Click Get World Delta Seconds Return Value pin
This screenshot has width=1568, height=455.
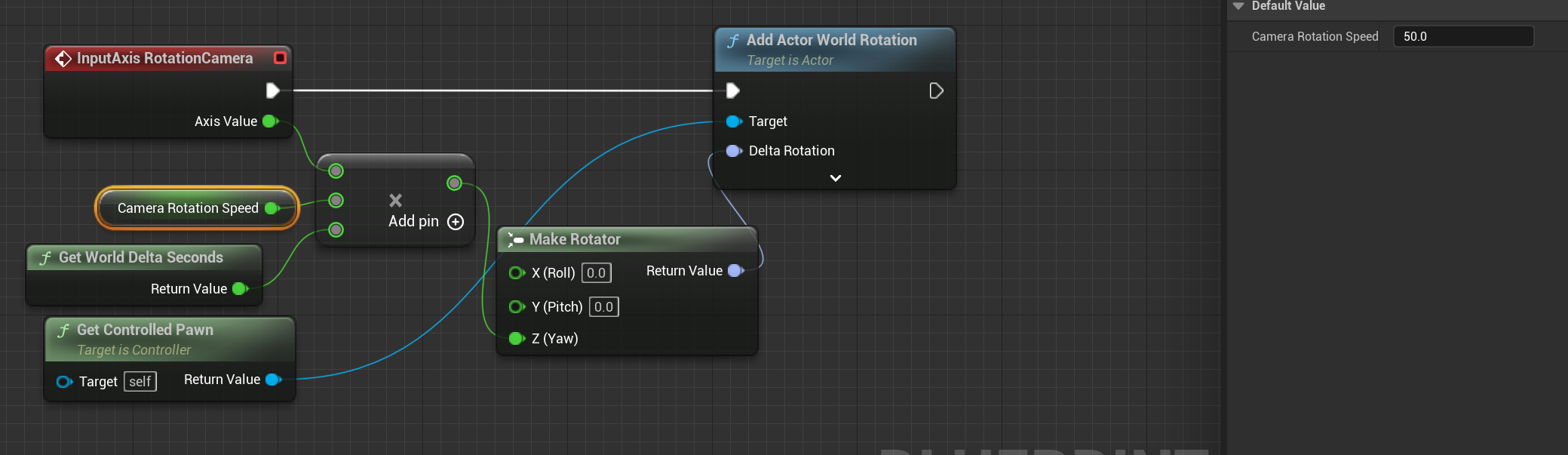[241, 289]
